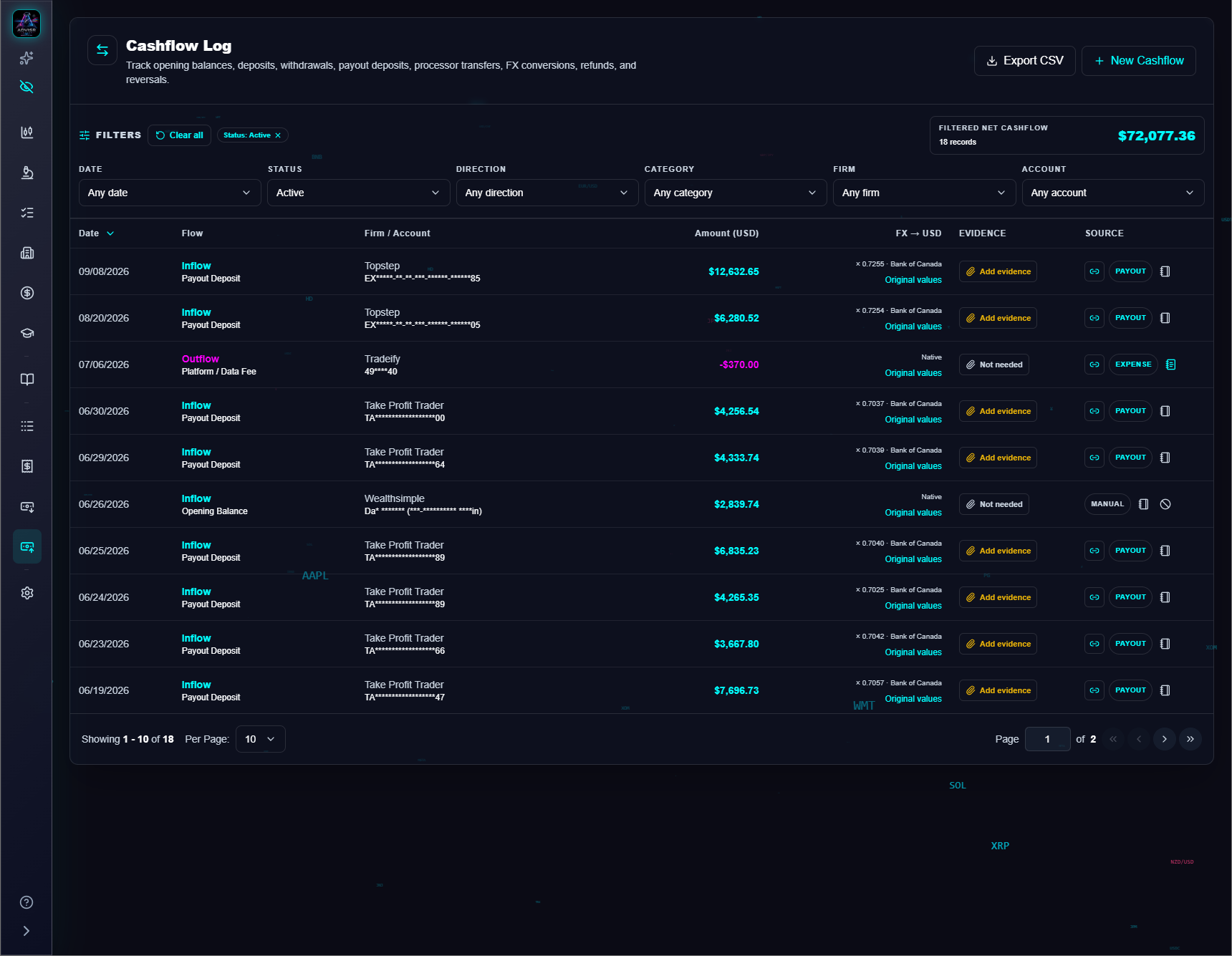The image size is (1232, 956).
Task: Open the notes icon in 06/19/2026 row
Action: [1165, 690]
